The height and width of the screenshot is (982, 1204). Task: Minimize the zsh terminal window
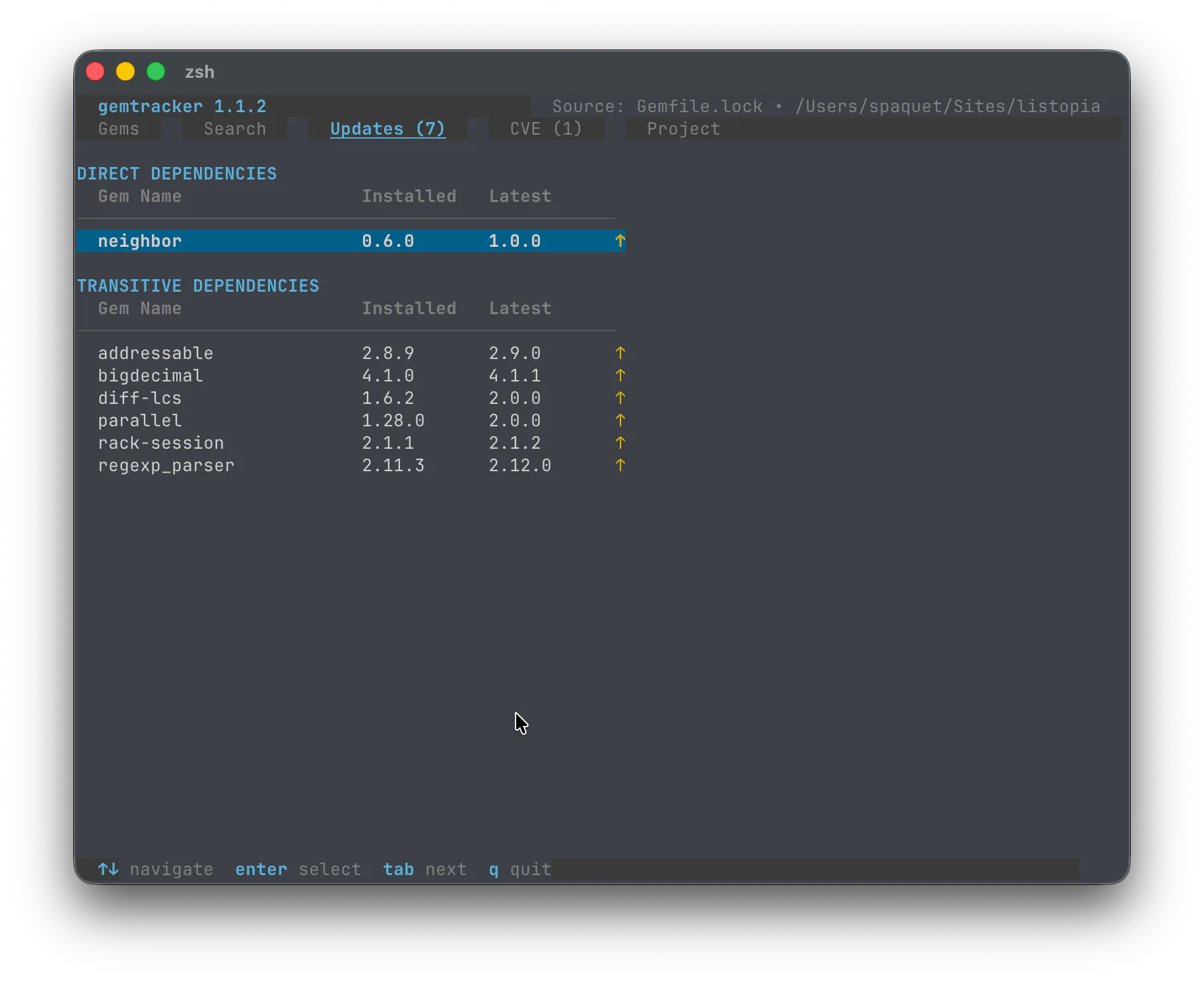click(125, 71)
